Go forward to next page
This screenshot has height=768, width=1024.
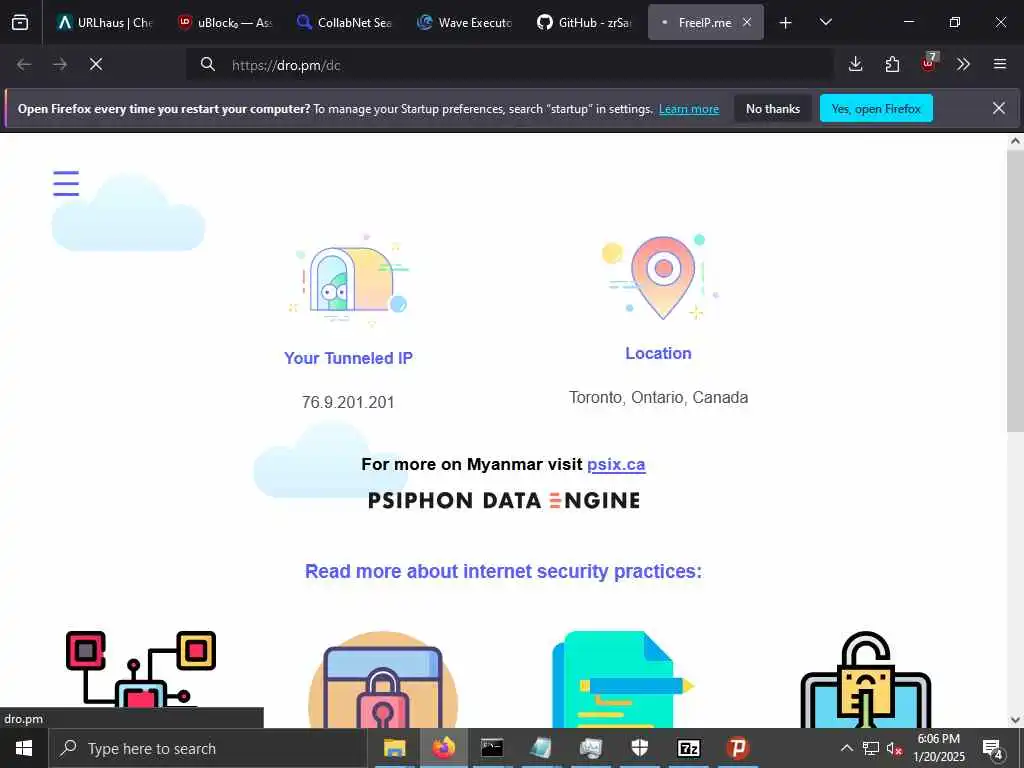59,64
